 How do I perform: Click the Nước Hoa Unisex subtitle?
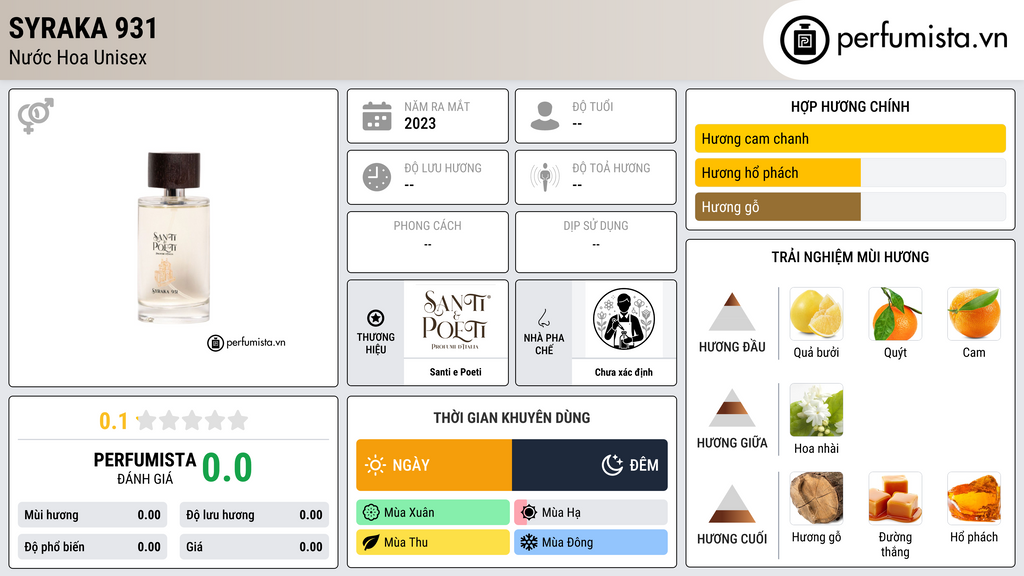click(x=78, y=57)
